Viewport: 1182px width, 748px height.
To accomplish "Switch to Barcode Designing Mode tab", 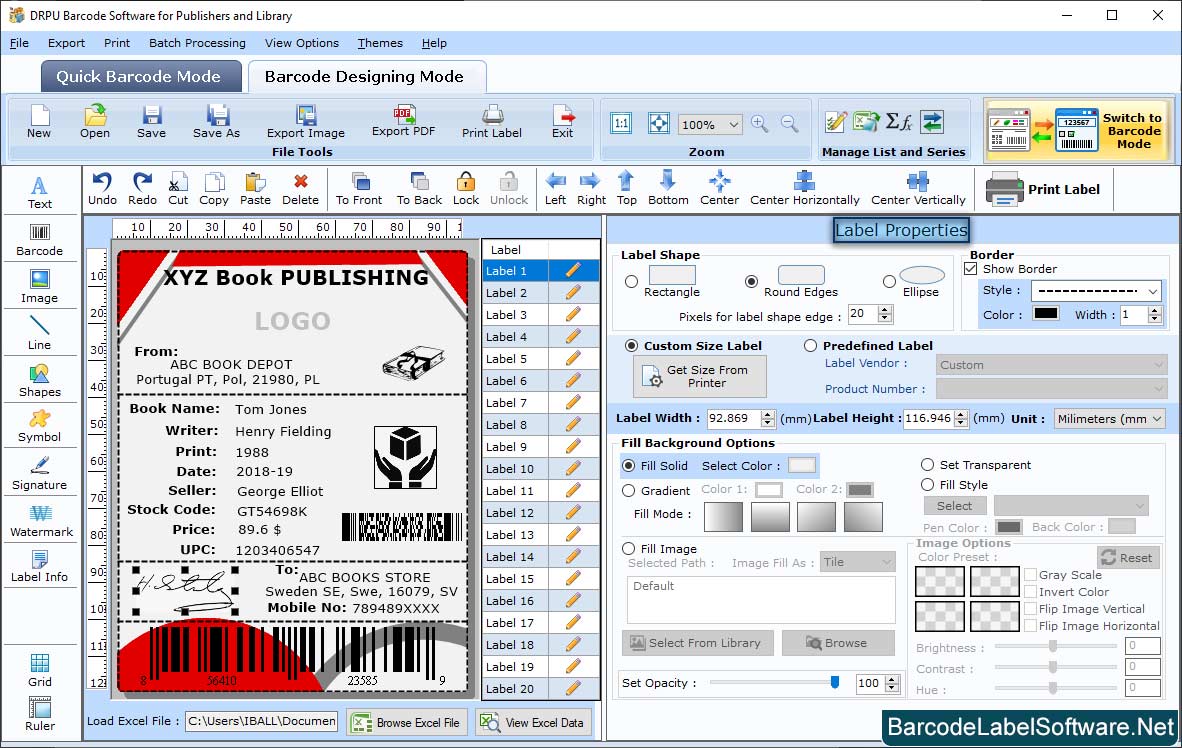I will [366, 76].
